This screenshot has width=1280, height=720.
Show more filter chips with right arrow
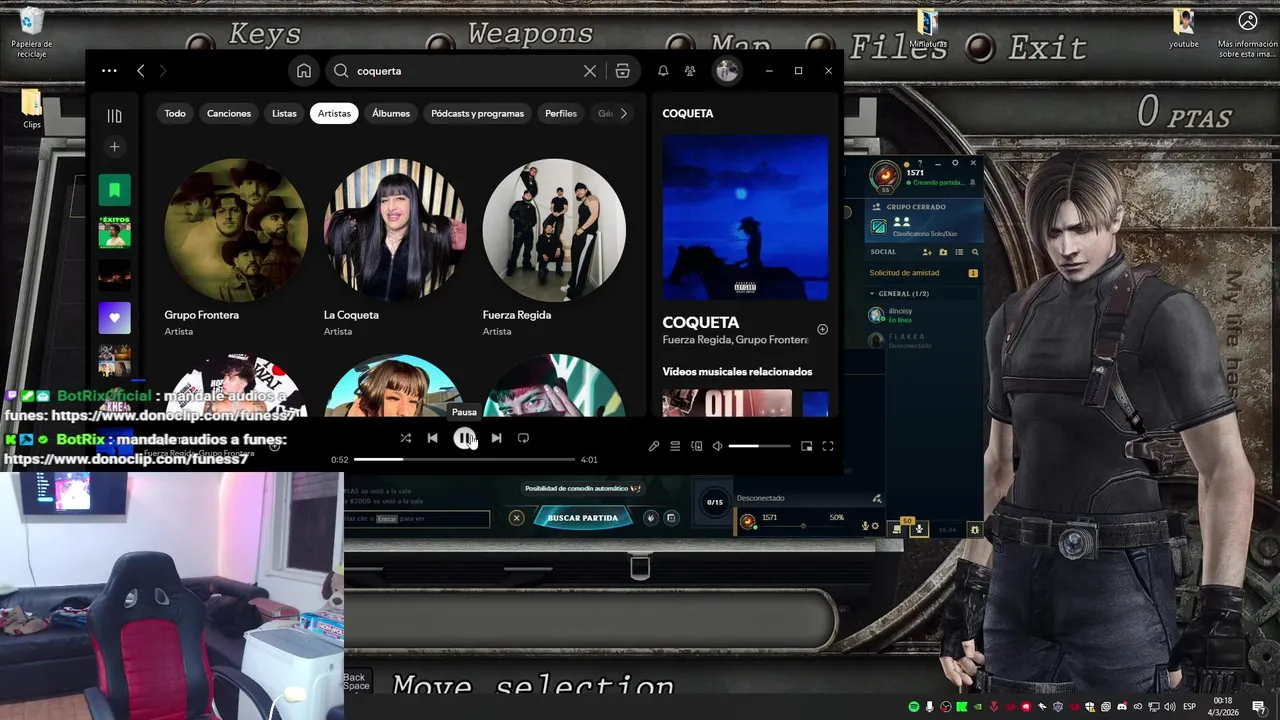coord(623,113)
